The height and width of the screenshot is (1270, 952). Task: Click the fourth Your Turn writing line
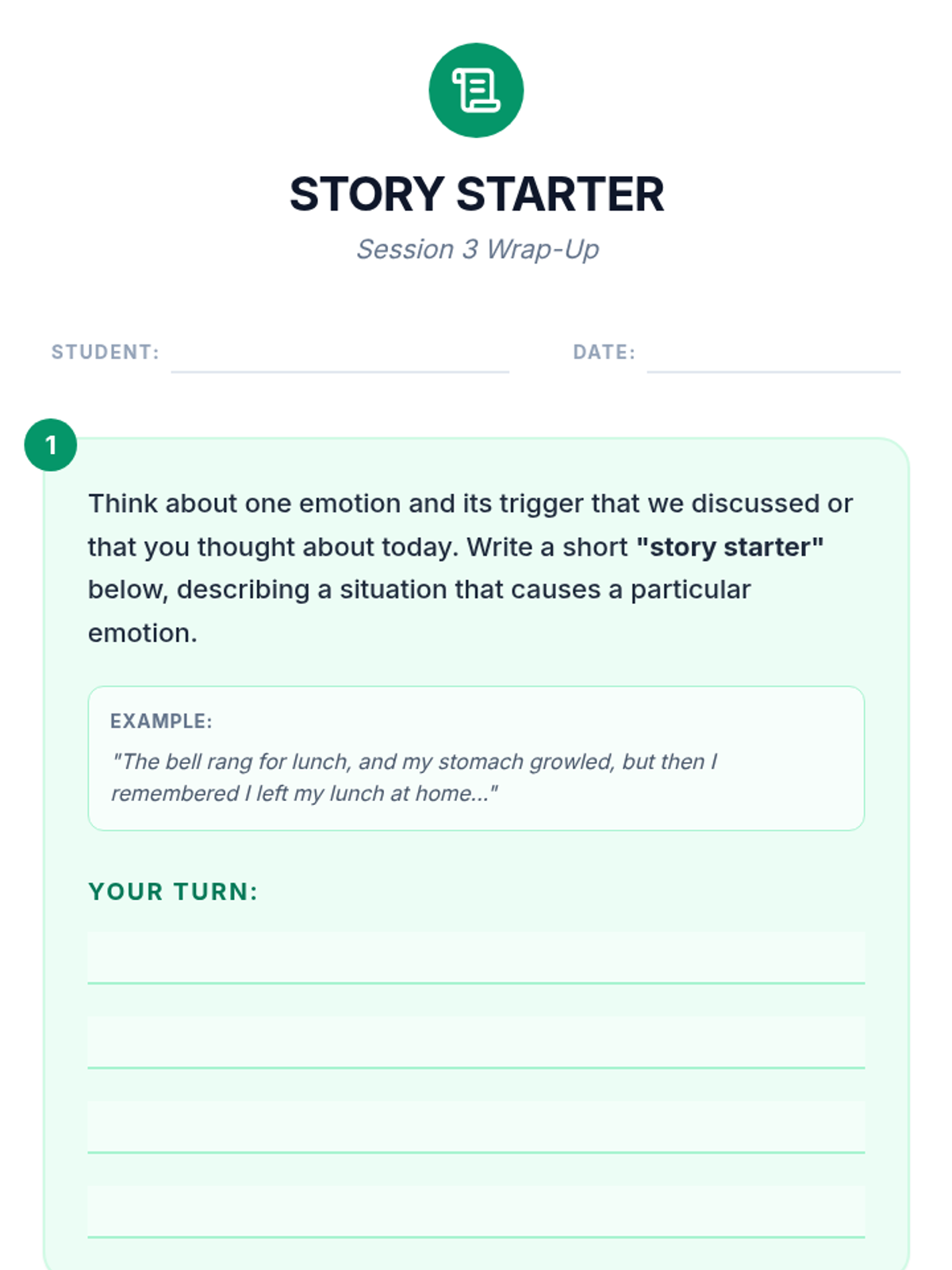tap(476, 1211)
